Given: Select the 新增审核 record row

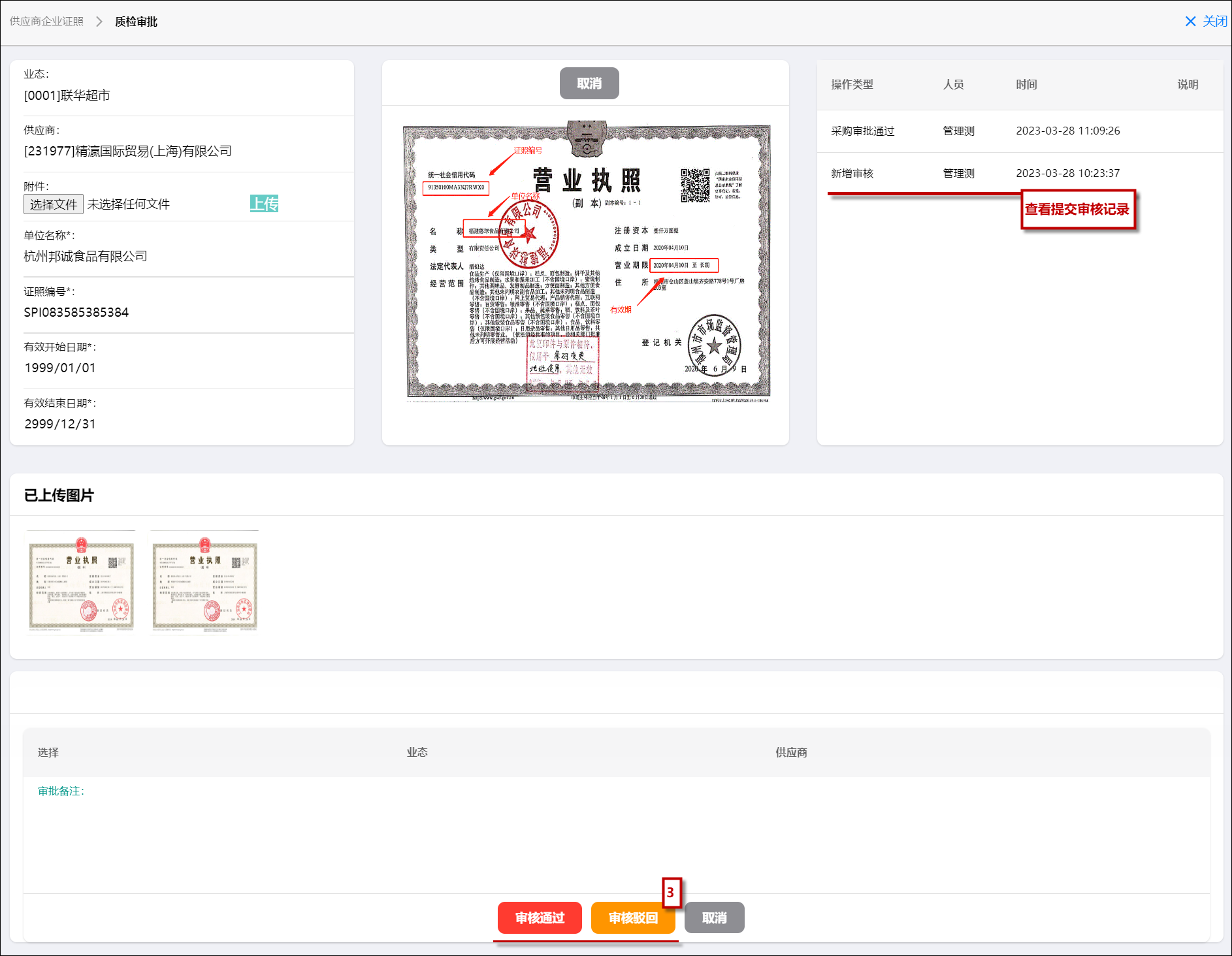Looking at the screenshot, I should 1020,173.
